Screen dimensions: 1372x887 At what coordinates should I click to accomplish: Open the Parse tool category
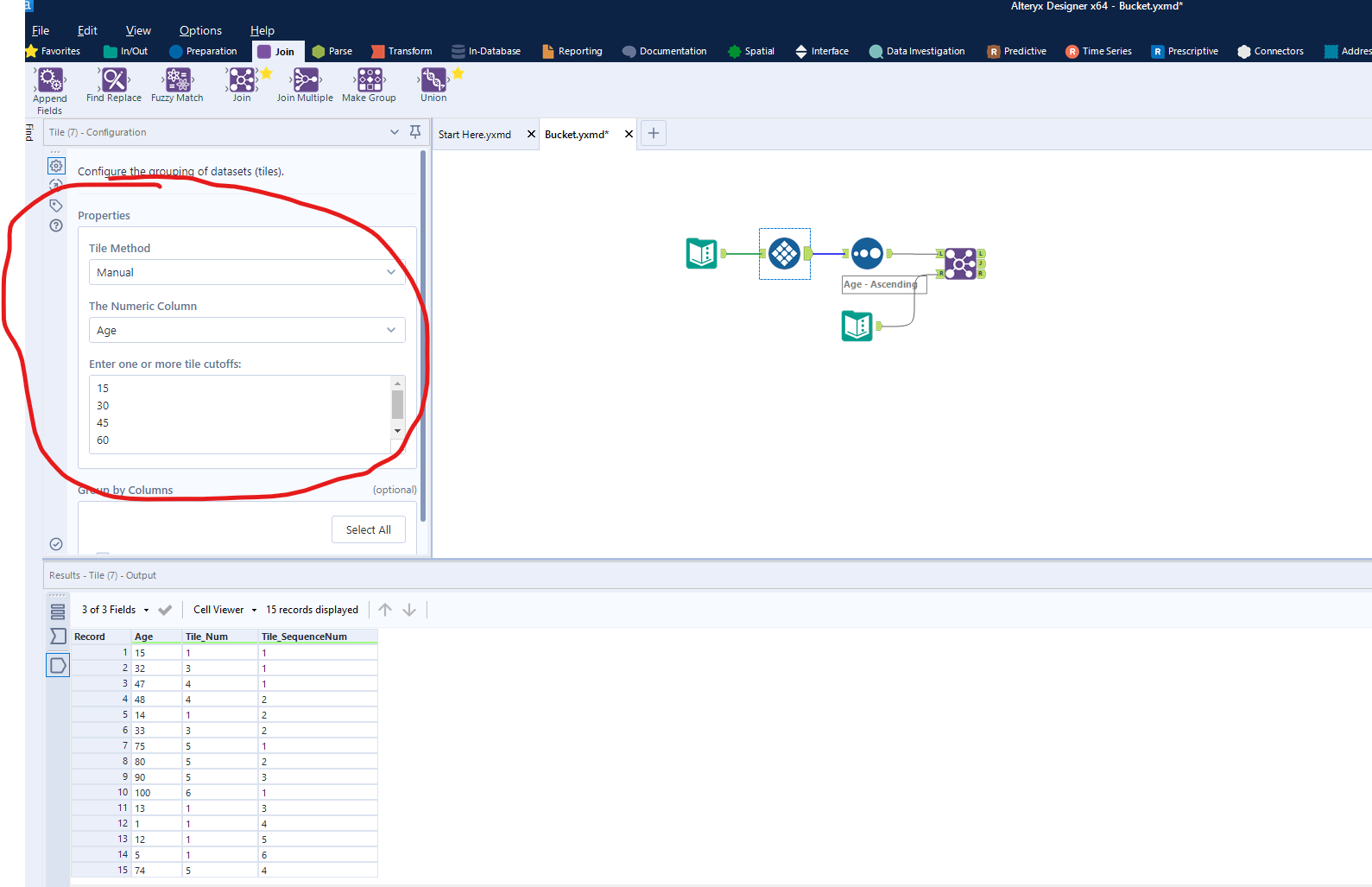(332, 51)
